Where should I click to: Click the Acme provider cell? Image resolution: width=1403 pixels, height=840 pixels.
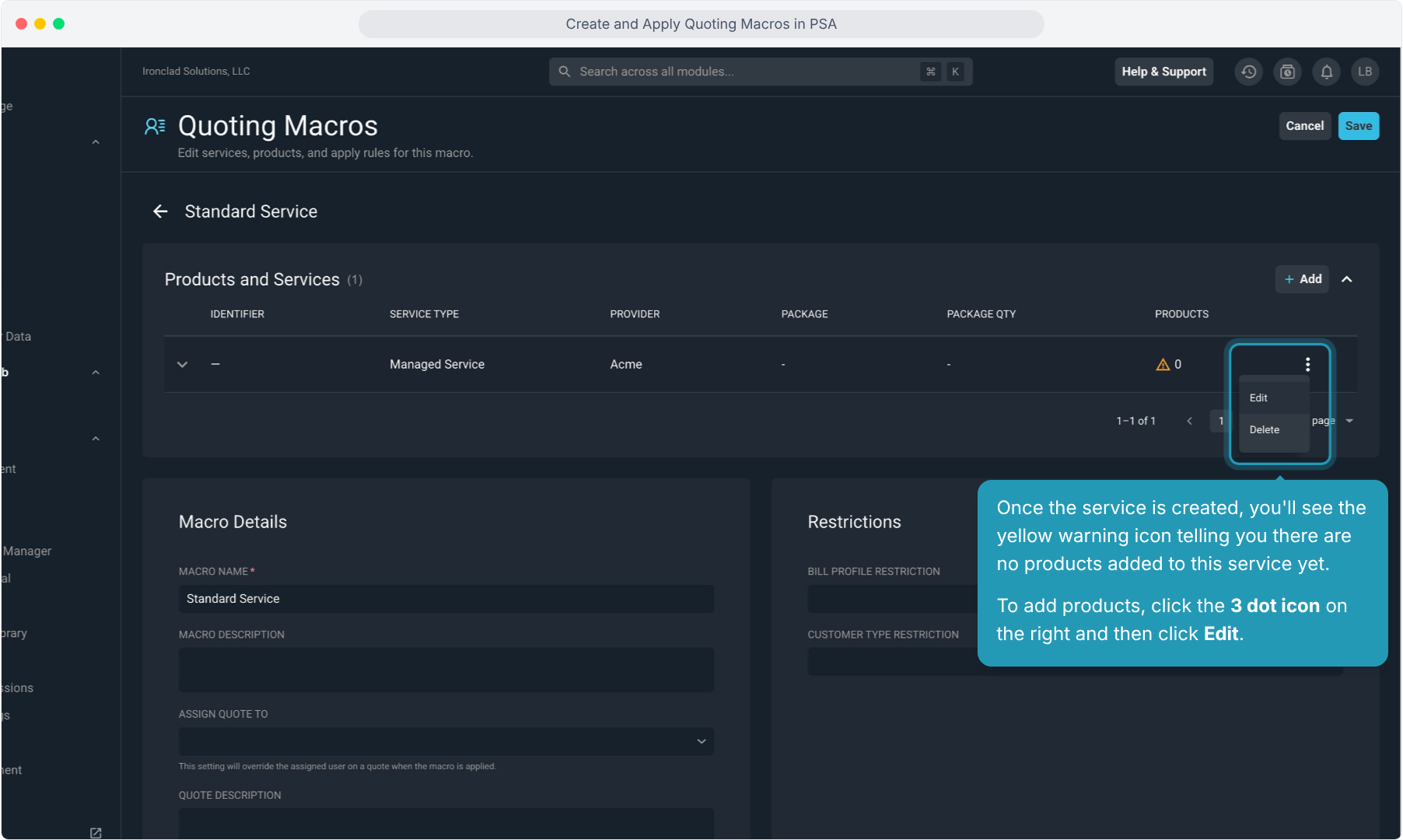[x=626, y=364]
